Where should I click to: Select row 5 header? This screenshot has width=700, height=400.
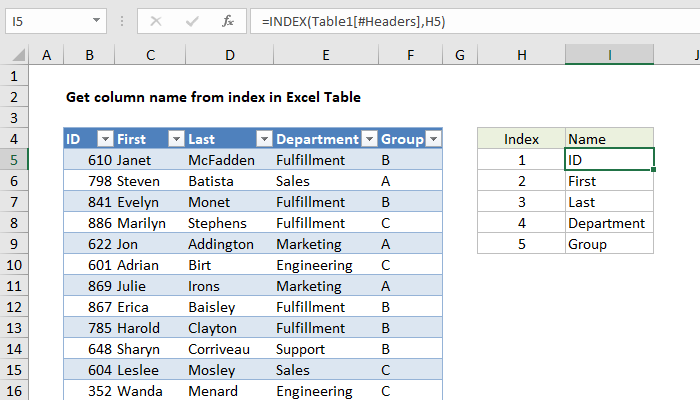(14, 160)
